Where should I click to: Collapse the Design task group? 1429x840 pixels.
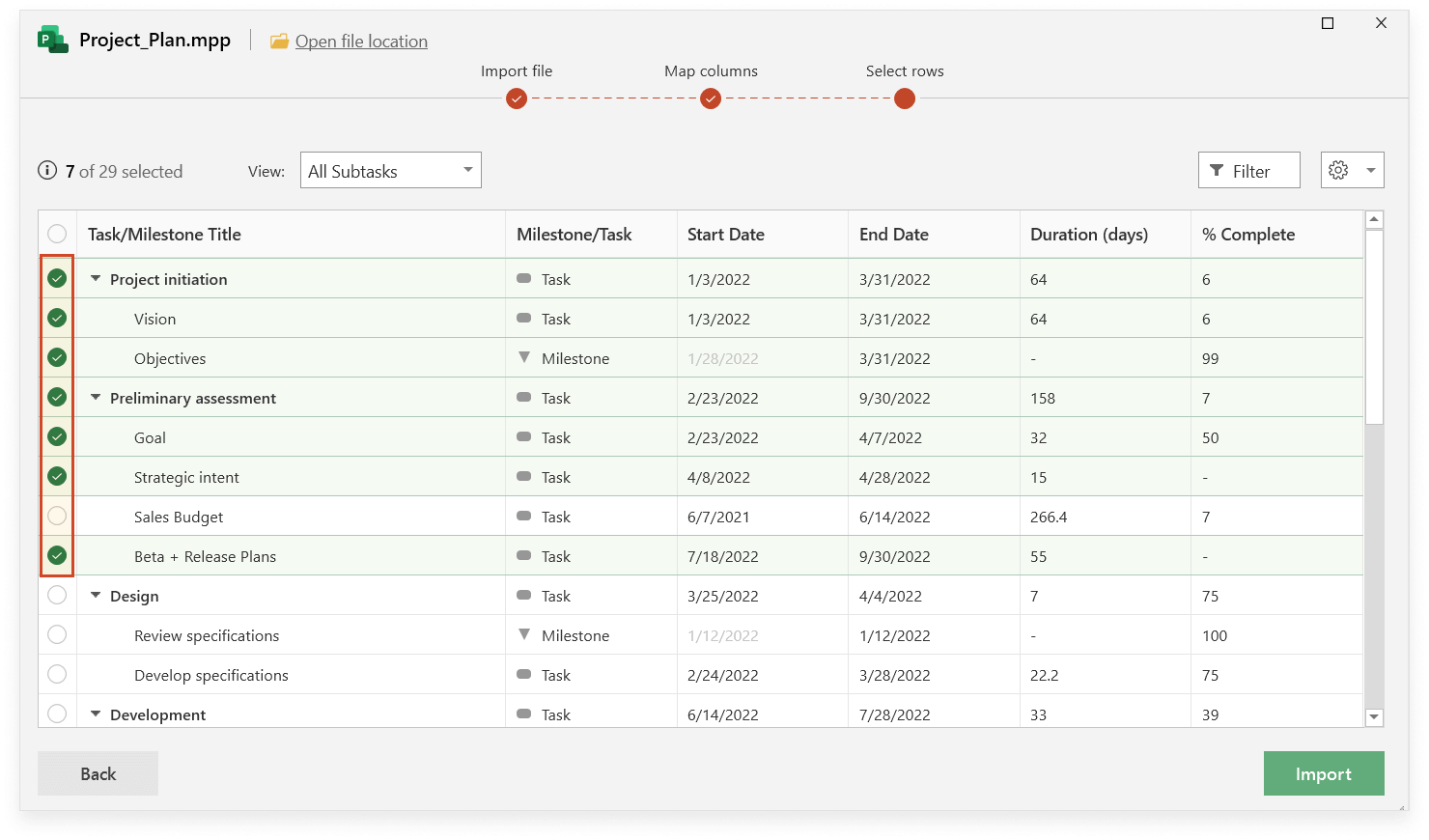click(x=95, y=595)
